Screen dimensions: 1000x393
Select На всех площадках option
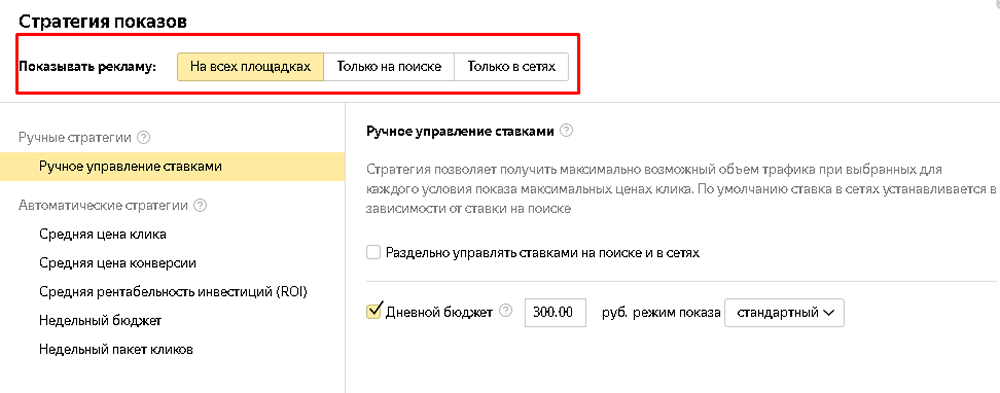(x=251, y=67)
